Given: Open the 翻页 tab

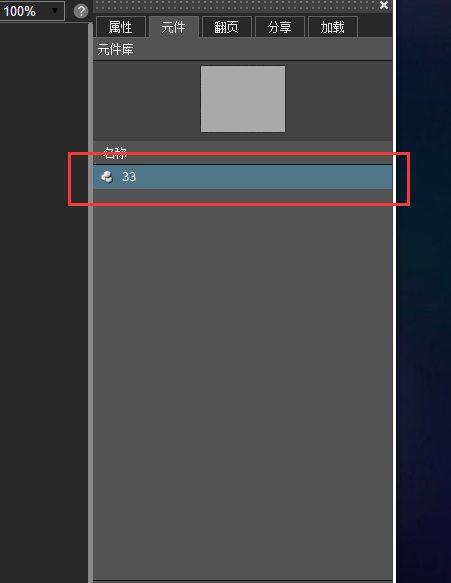Looking at the screenshot, I should (226, 27).
